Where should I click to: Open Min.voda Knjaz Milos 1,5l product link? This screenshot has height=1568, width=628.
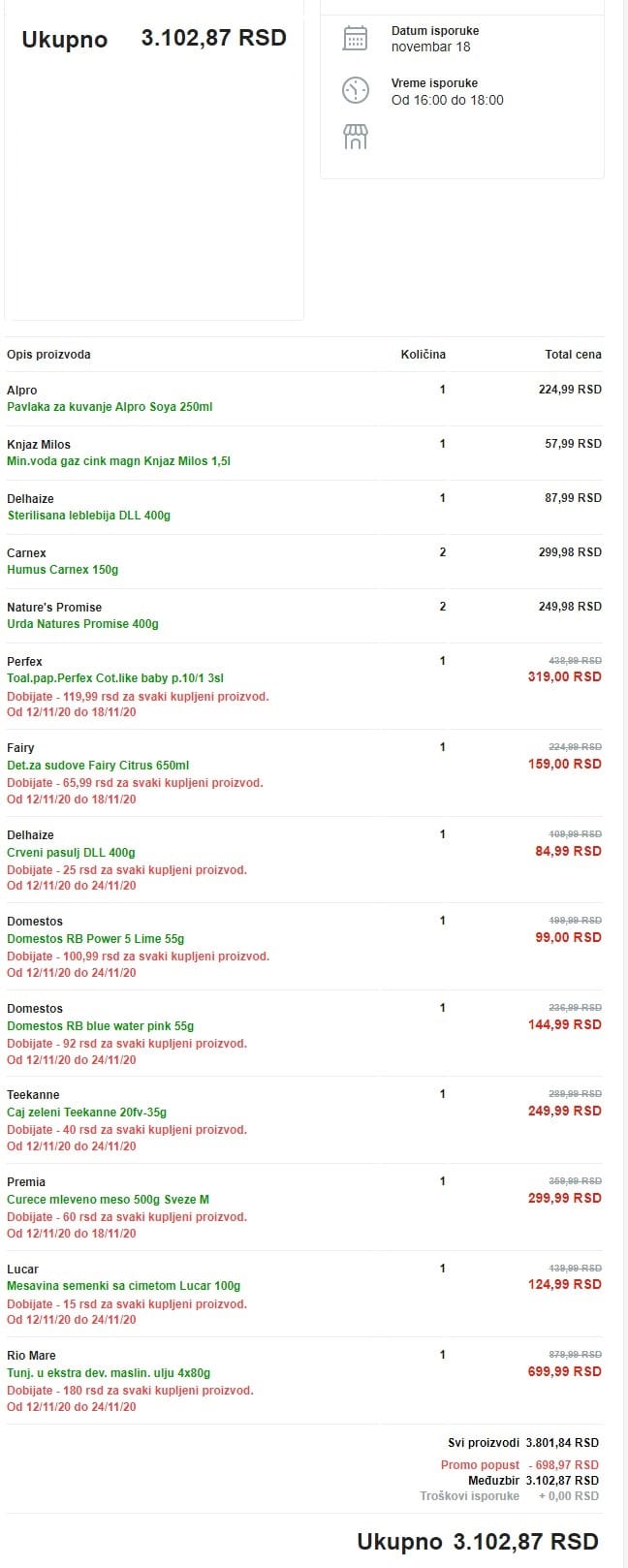(118, 461)
